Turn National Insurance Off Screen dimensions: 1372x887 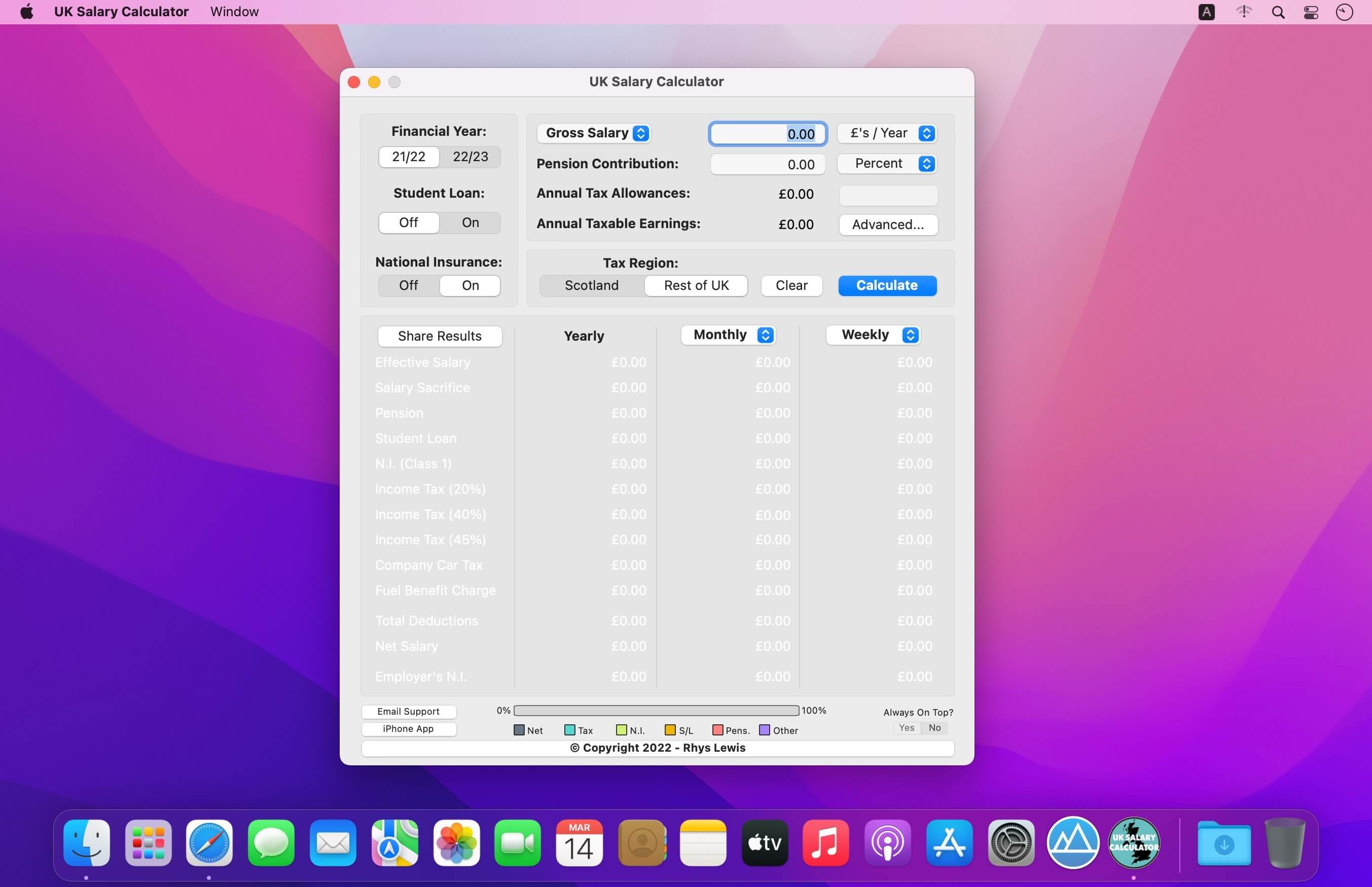tap(408, 285)
